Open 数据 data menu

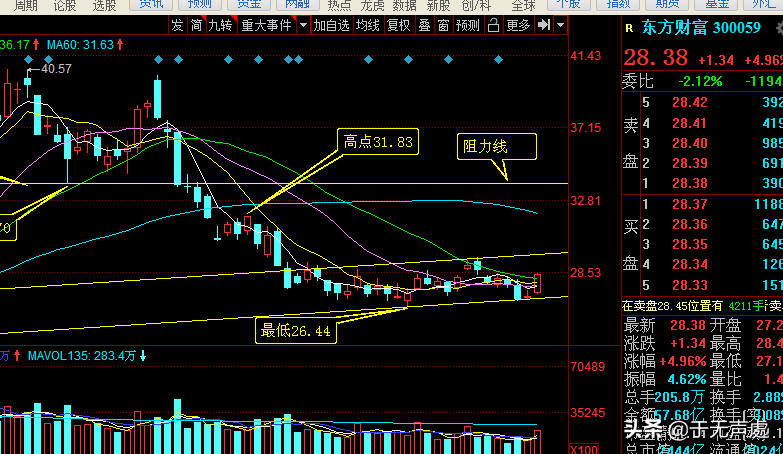click(x=404, y=5)
